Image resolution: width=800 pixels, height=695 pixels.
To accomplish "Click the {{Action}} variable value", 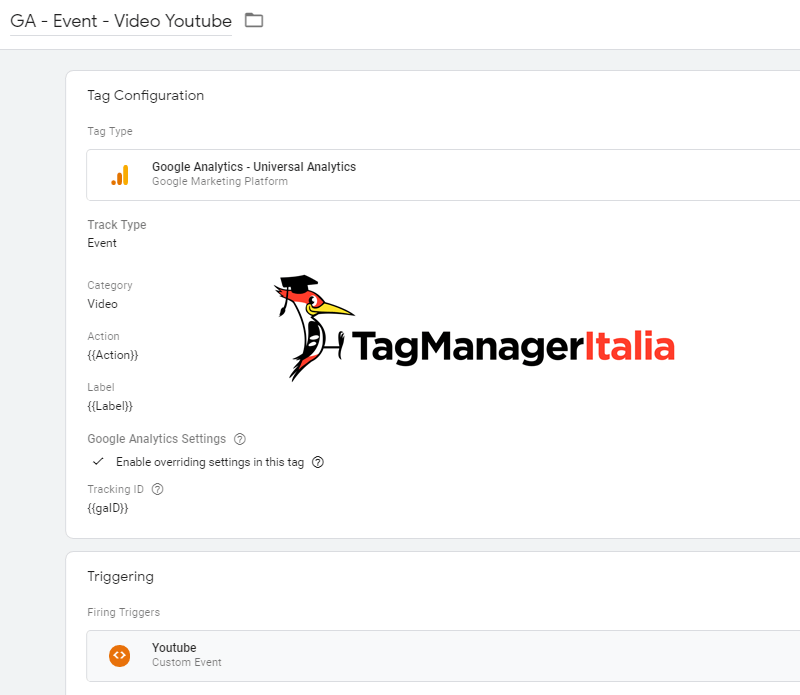I will tap(113, 355).
